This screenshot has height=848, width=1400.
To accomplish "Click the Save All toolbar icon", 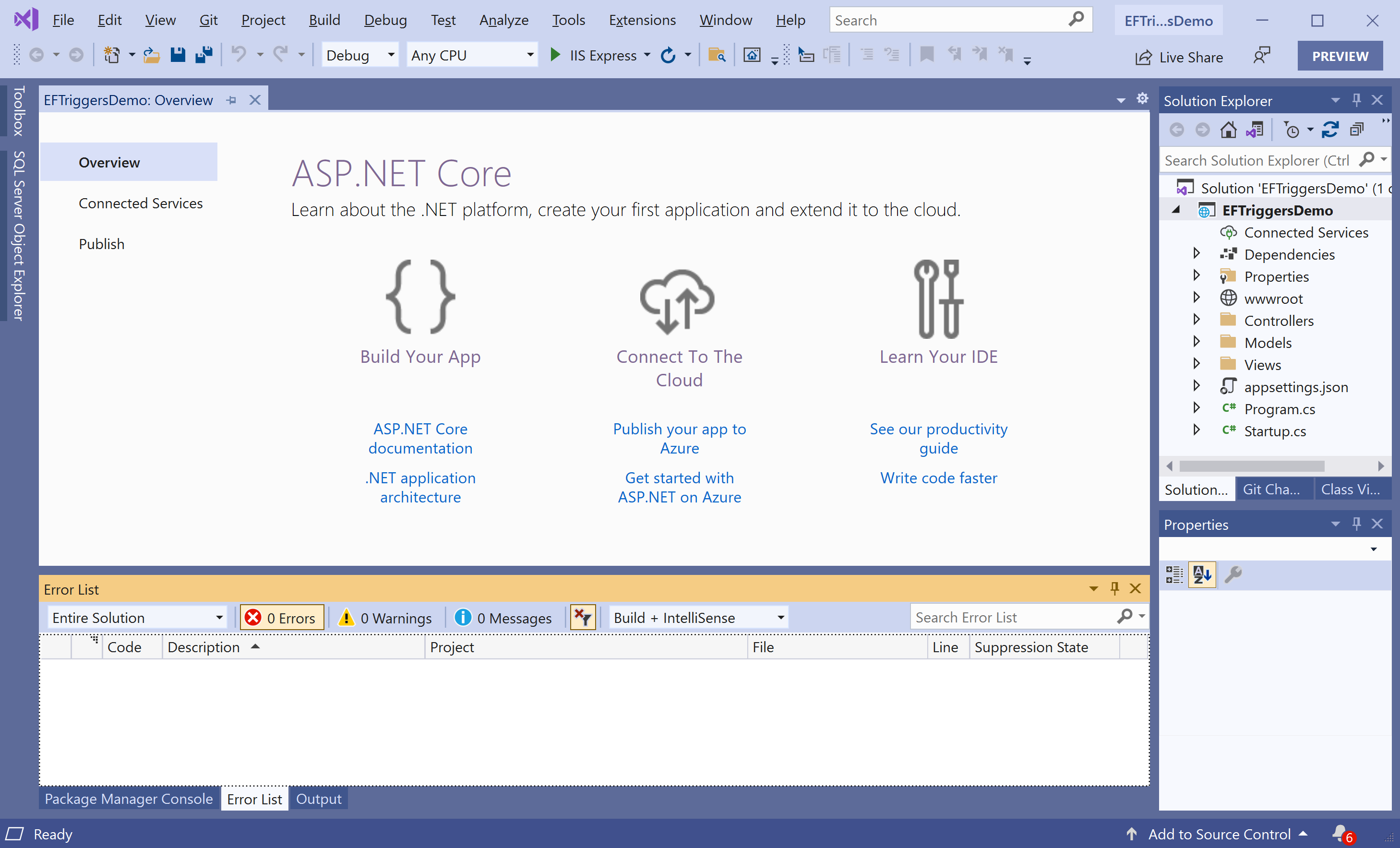I will point(203,55).
